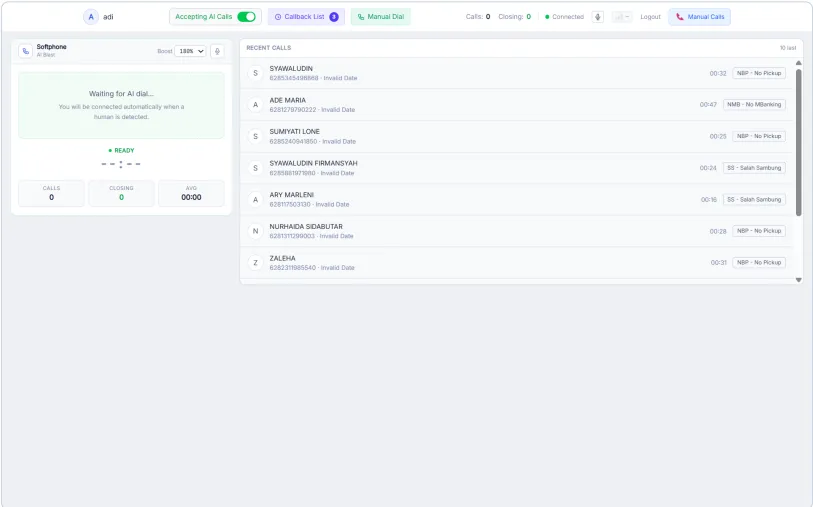Select the SYAWALUDIN recent call row
Image resolution: width=813 pixels, height=507 pixels.
pyautogui.click(x=517, y=73)
